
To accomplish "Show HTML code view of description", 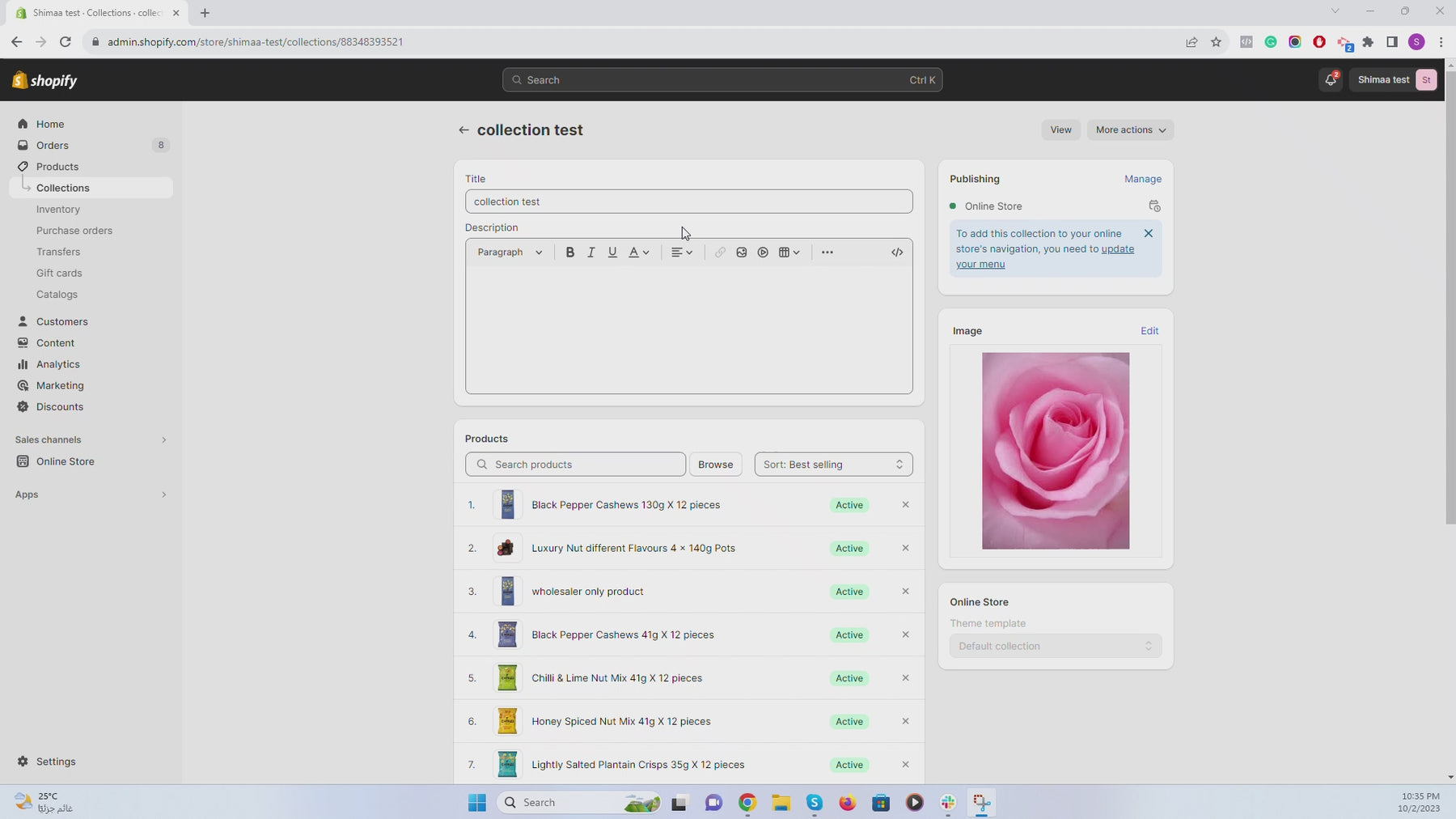I will point(897,252).
